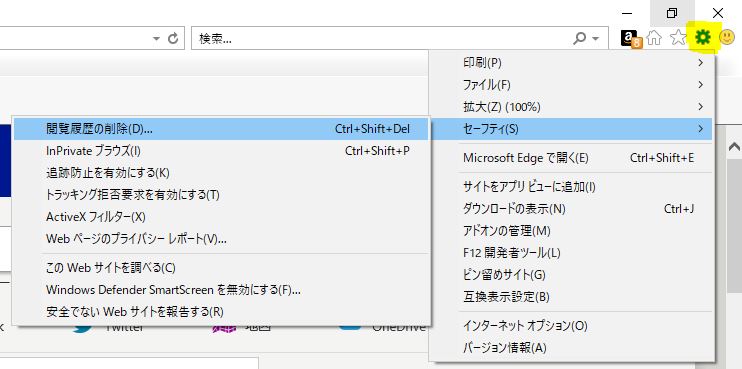The image size is (742, 369).
Task: Open アドオンの管理(M)
Action: pos(573,231)
